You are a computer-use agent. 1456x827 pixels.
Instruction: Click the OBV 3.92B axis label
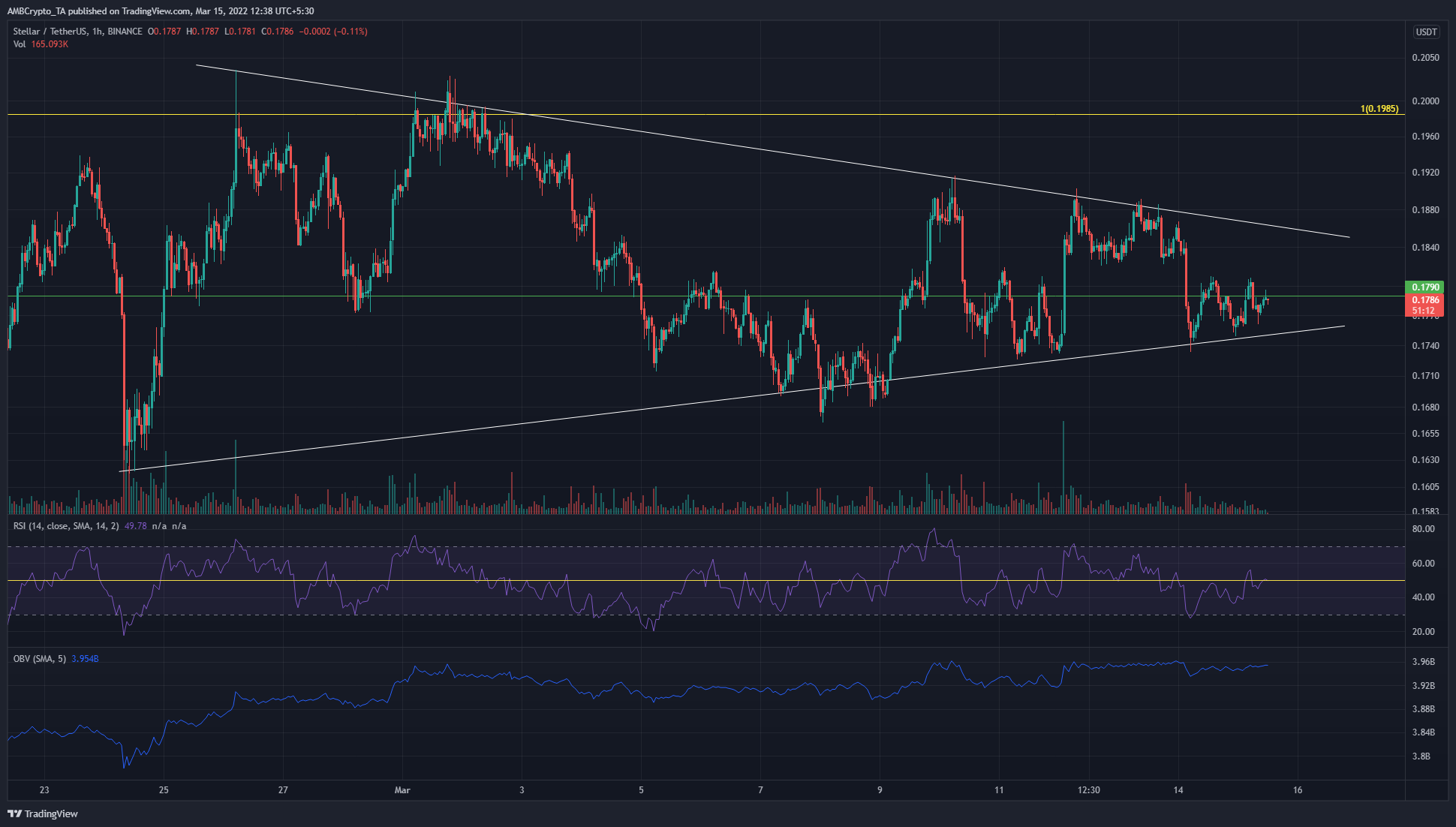(x=1423, y=686)
